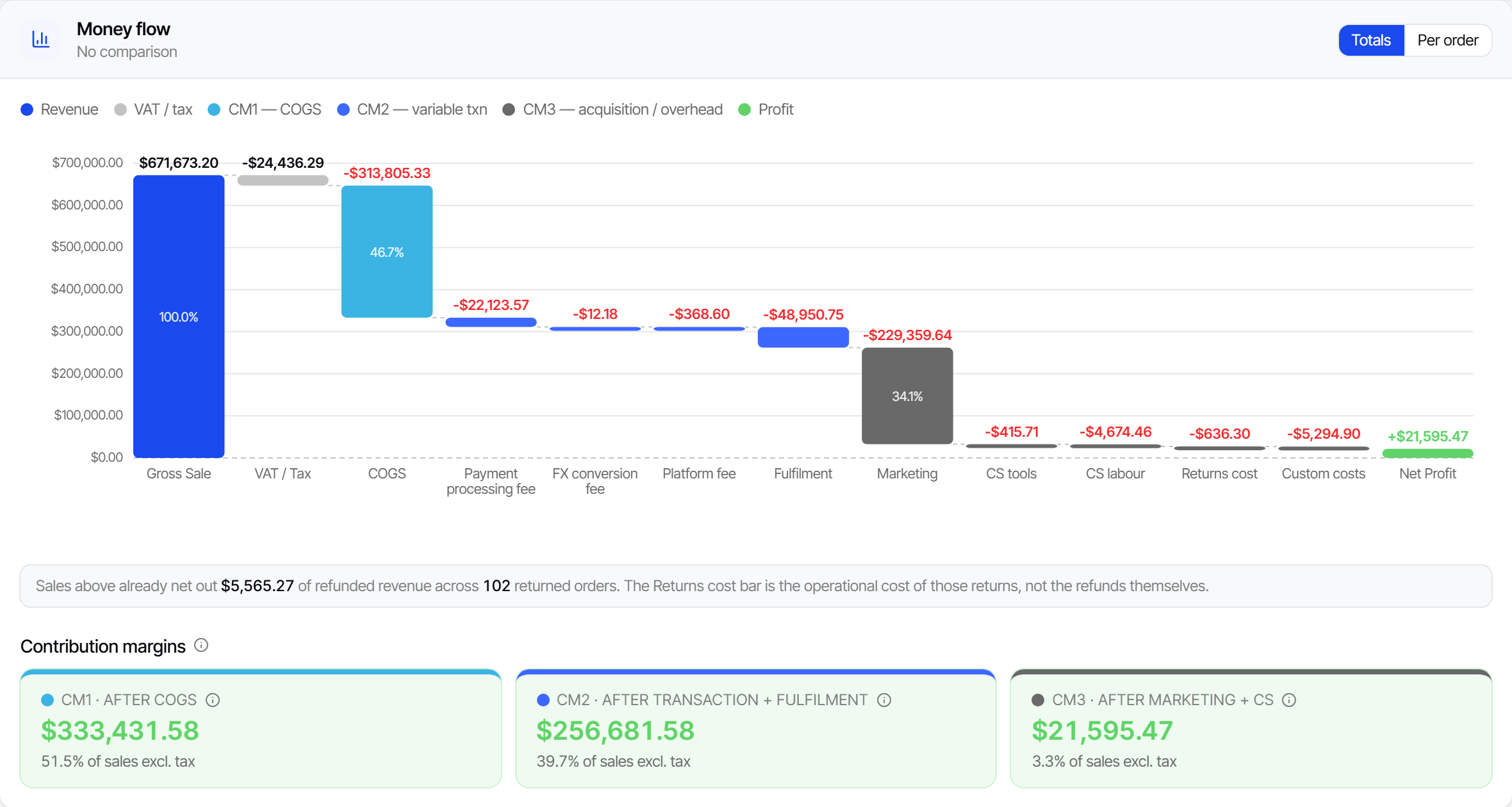Image resolution: width=1512 pixels, height=807 pixels.
Task: Click info icon beside CM2 · After Transaction + Fulfilment
Action: 884,700
